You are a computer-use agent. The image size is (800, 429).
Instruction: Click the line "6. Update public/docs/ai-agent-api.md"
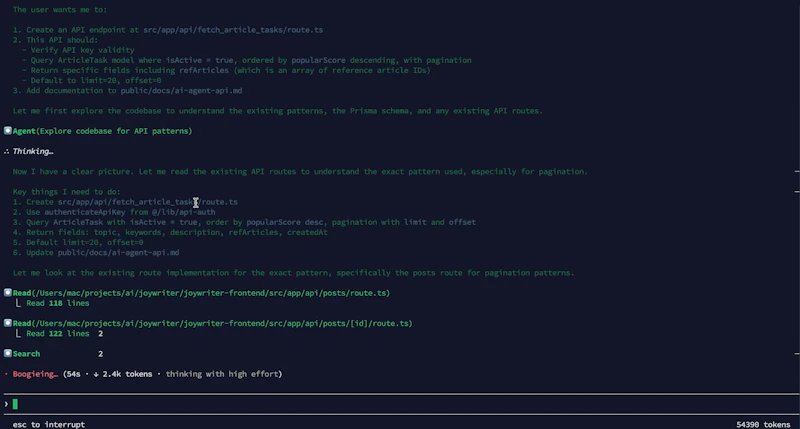pyautogui.click(x=96, y=253)
